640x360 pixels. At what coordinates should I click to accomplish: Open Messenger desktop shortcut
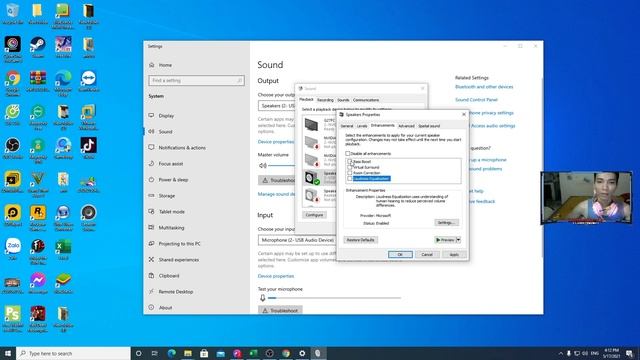click(38, 282)
